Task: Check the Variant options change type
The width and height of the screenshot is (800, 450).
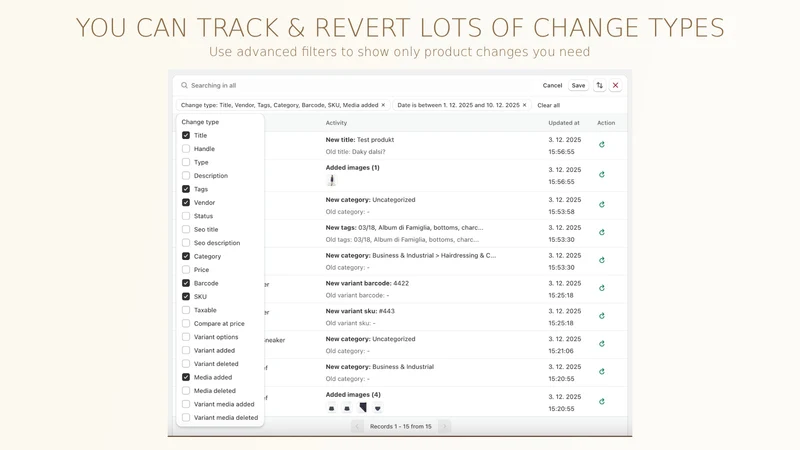Action: (x=186, y=337)
